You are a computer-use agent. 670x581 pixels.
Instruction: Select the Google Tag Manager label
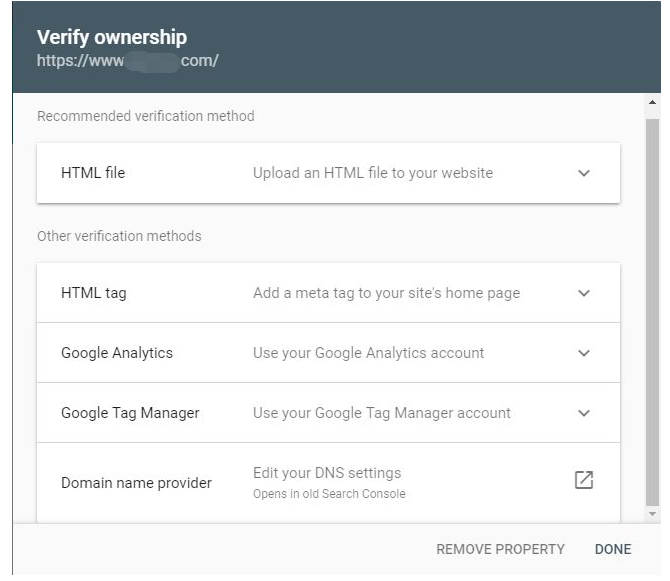point(130,413)
